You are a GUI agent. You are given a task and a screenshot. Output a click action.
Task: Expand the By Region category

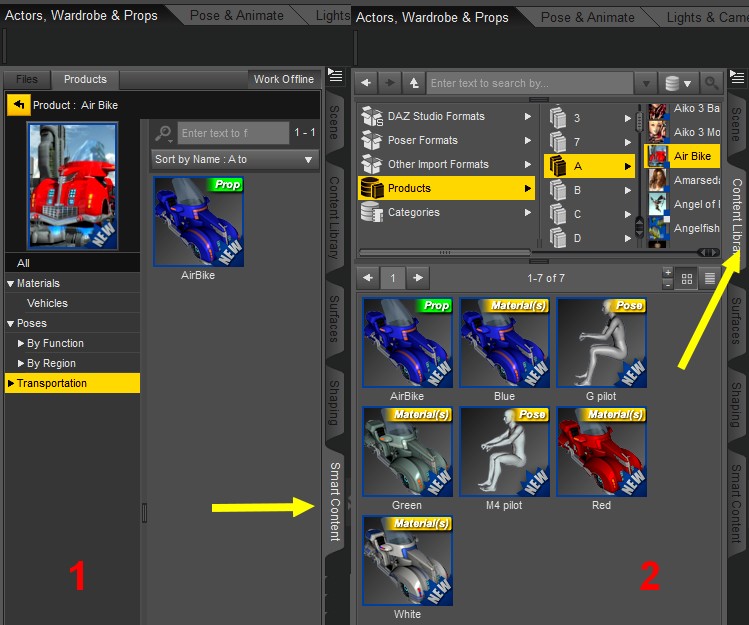[21, 363]
